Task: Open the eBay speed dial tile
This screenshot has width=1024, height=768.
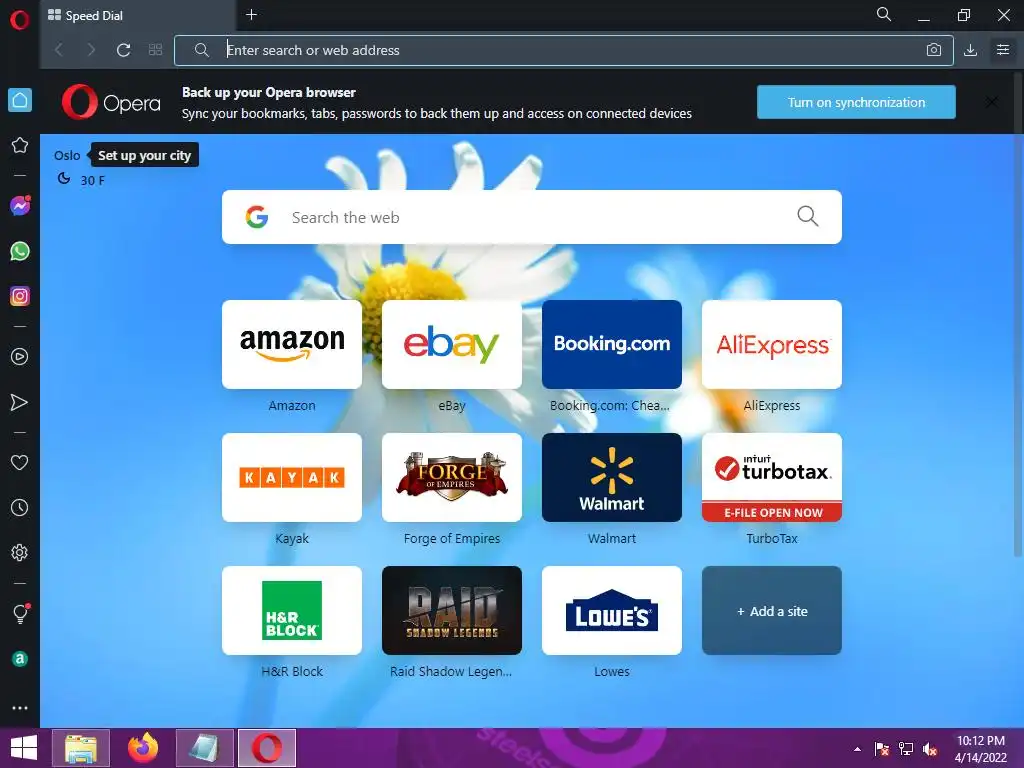Action: [452, 344]
